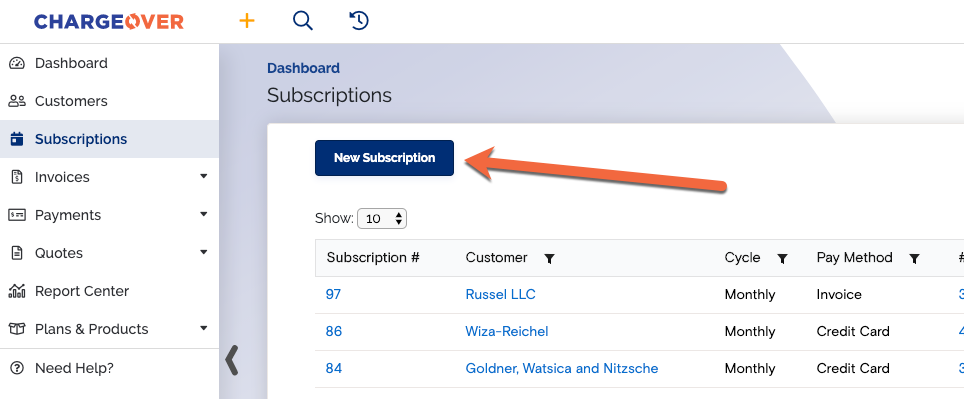The width and height of the screenshot is (964, 399).
Task: Open subscription number 84
Action: (333, 368)
